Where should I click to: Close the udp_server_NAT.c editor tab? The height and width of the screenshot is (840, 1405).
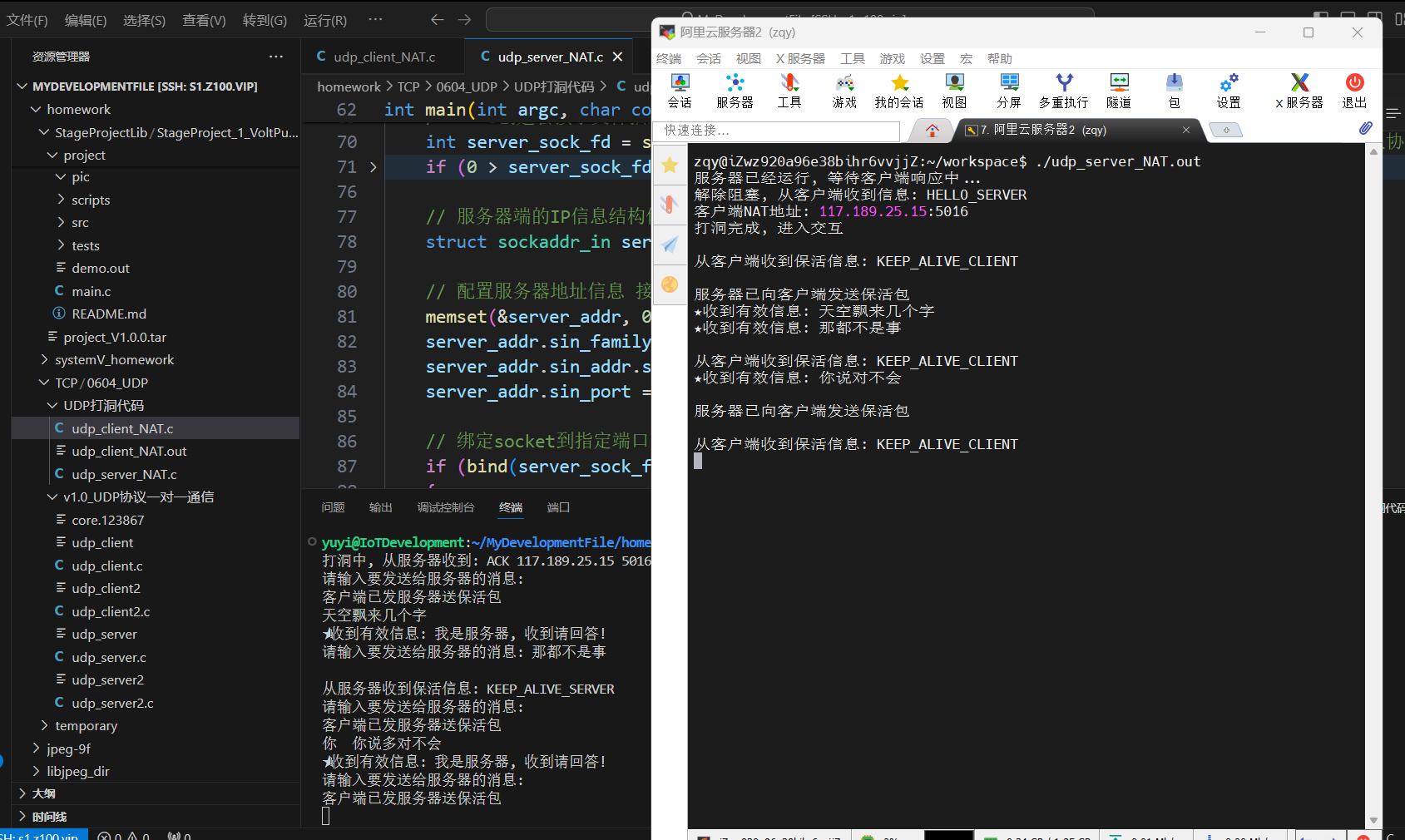[617, 57]
